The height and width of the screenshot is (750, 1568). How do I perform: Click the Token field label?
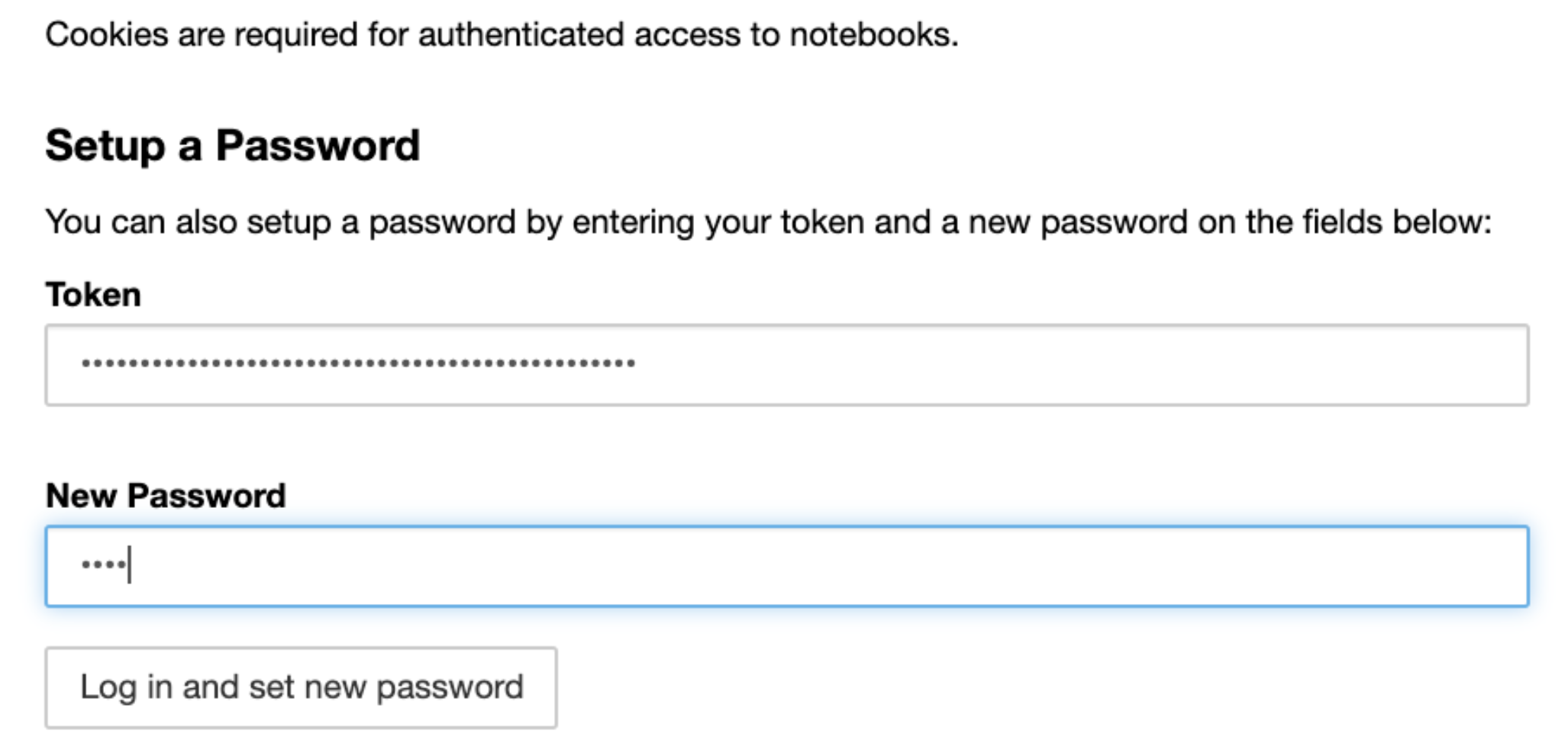tap(93, 295)
